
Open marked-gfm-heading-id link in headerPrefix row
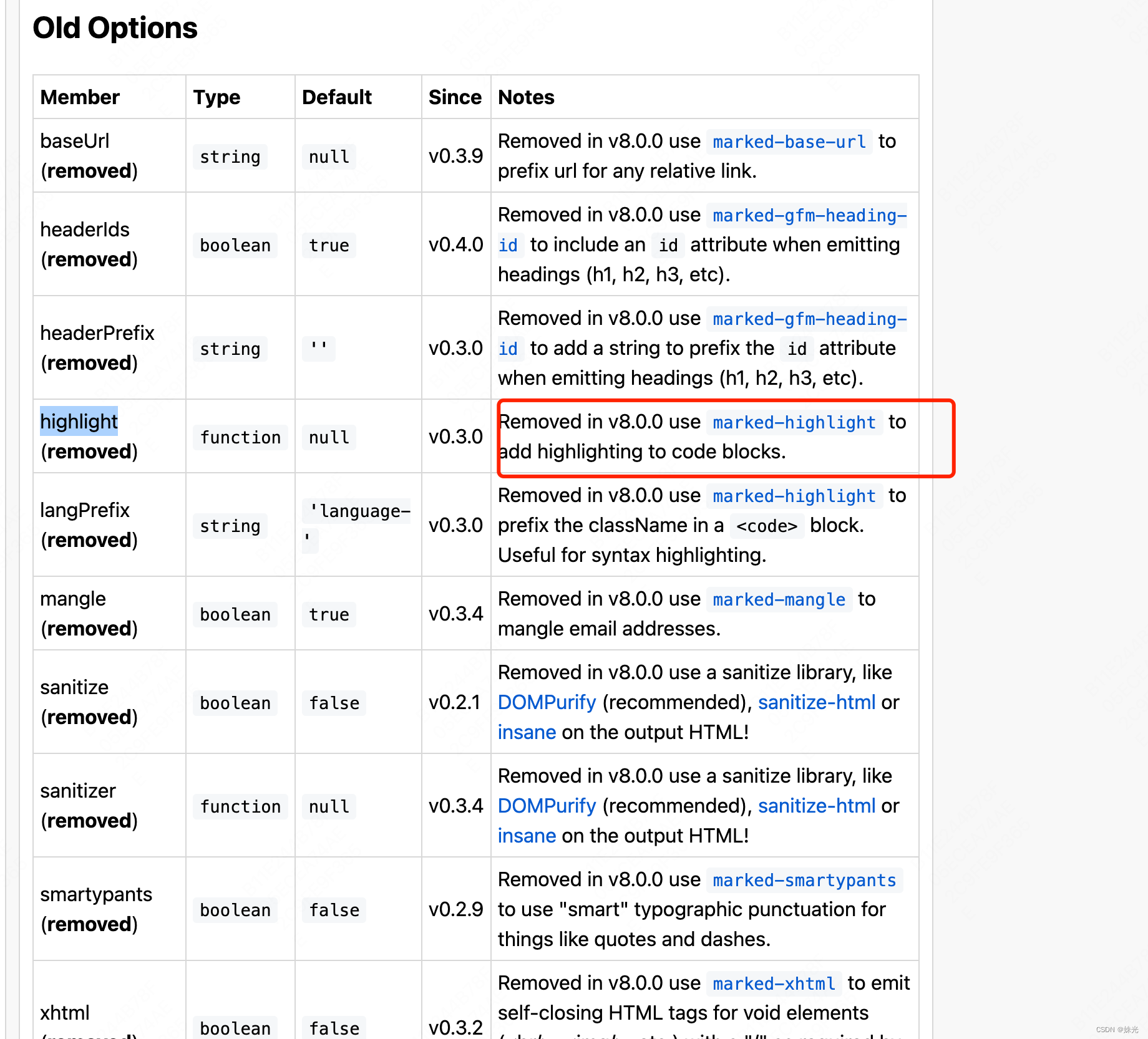[x=809, y=319]
